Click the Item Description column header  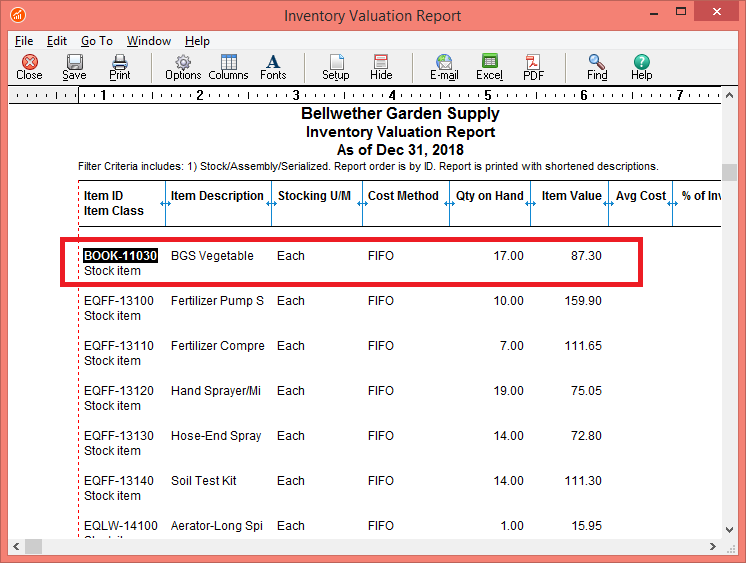(x=217, y=196)
